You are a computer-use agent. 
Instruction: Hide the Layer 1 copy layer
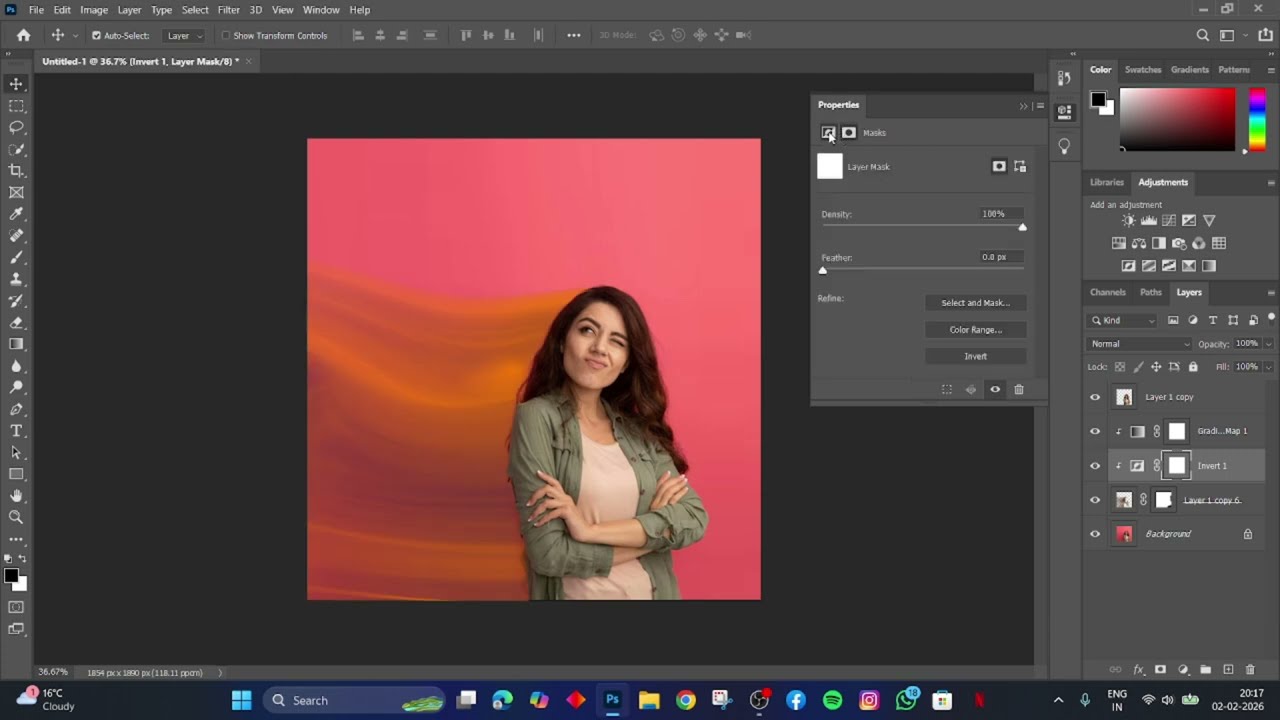point(1095,397)
